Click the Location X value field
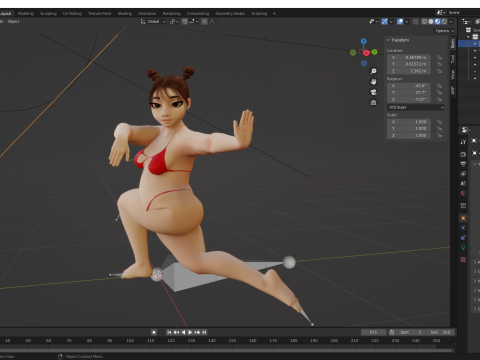The image size is (480, 360). point(409,57)
